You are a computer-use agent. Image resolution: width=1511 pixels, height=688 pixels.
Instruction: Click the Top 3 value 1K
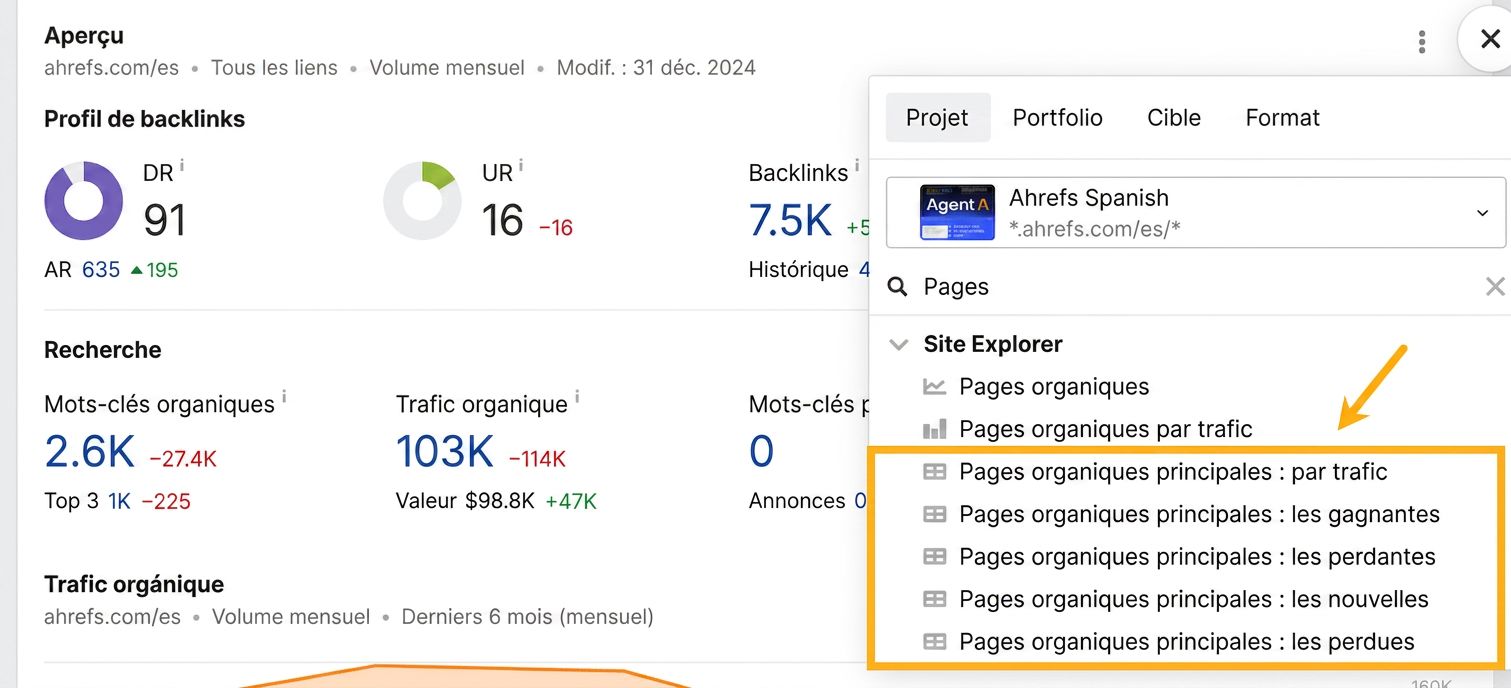click(119, 501)
